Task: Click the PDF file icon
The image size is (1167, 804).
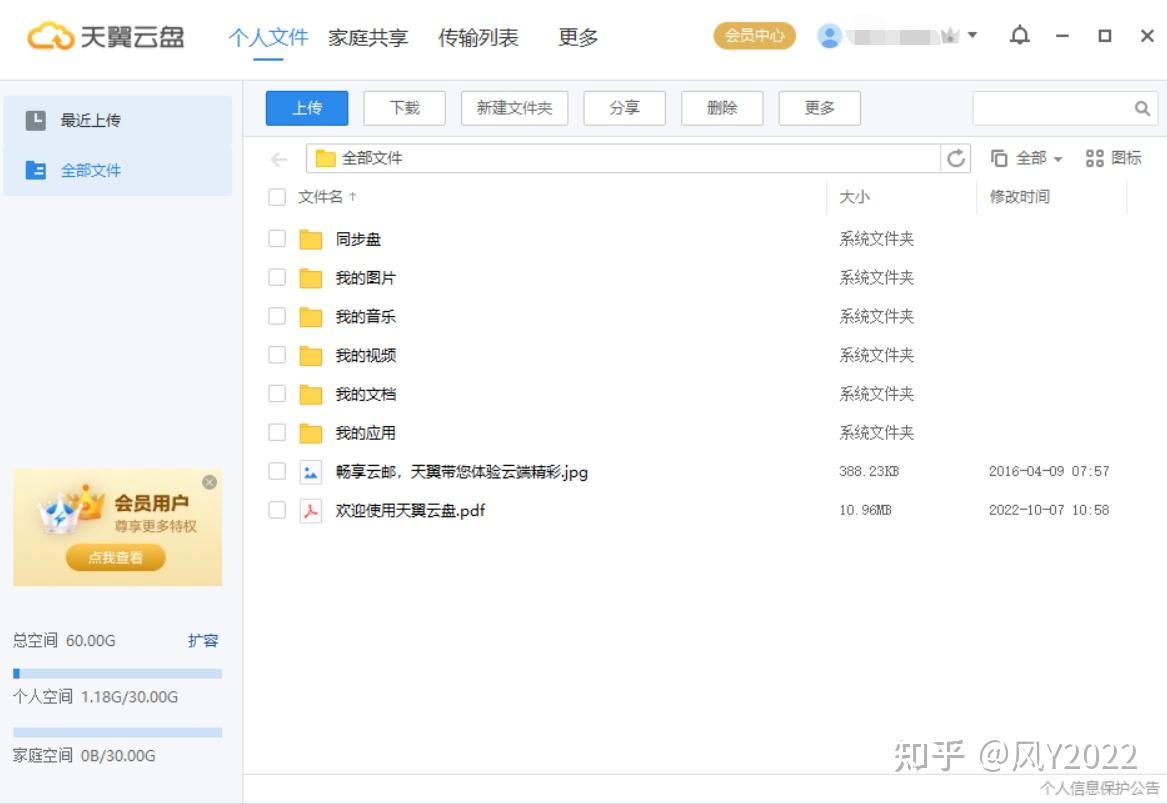Action: [x=310, y=510]
